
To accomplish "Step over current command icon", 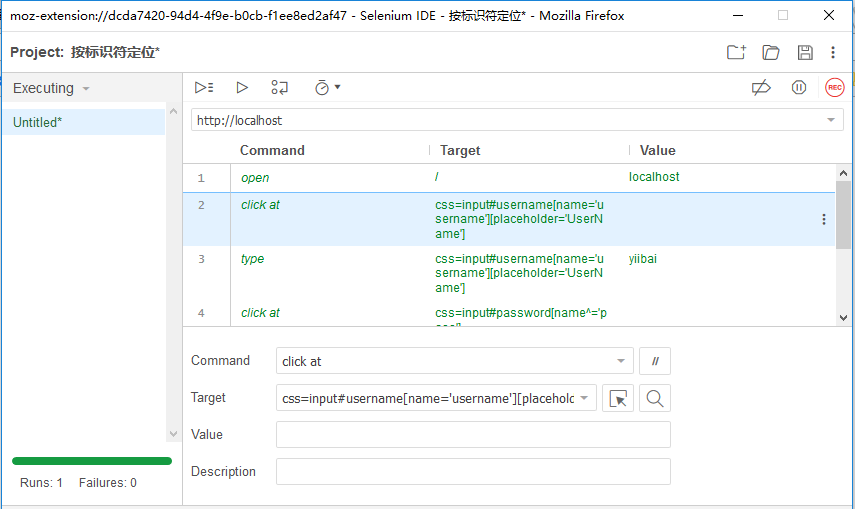I will [279, 87].
